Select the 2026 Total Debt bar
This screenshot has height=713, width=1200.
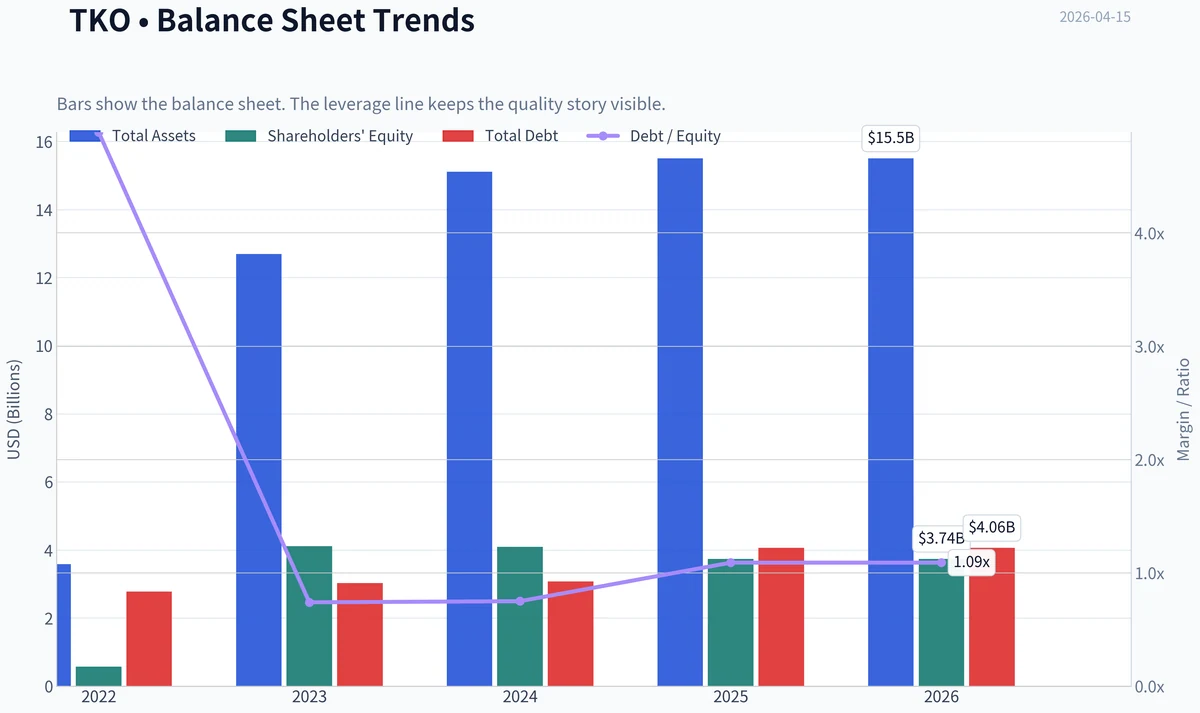(x=992, y=617)
